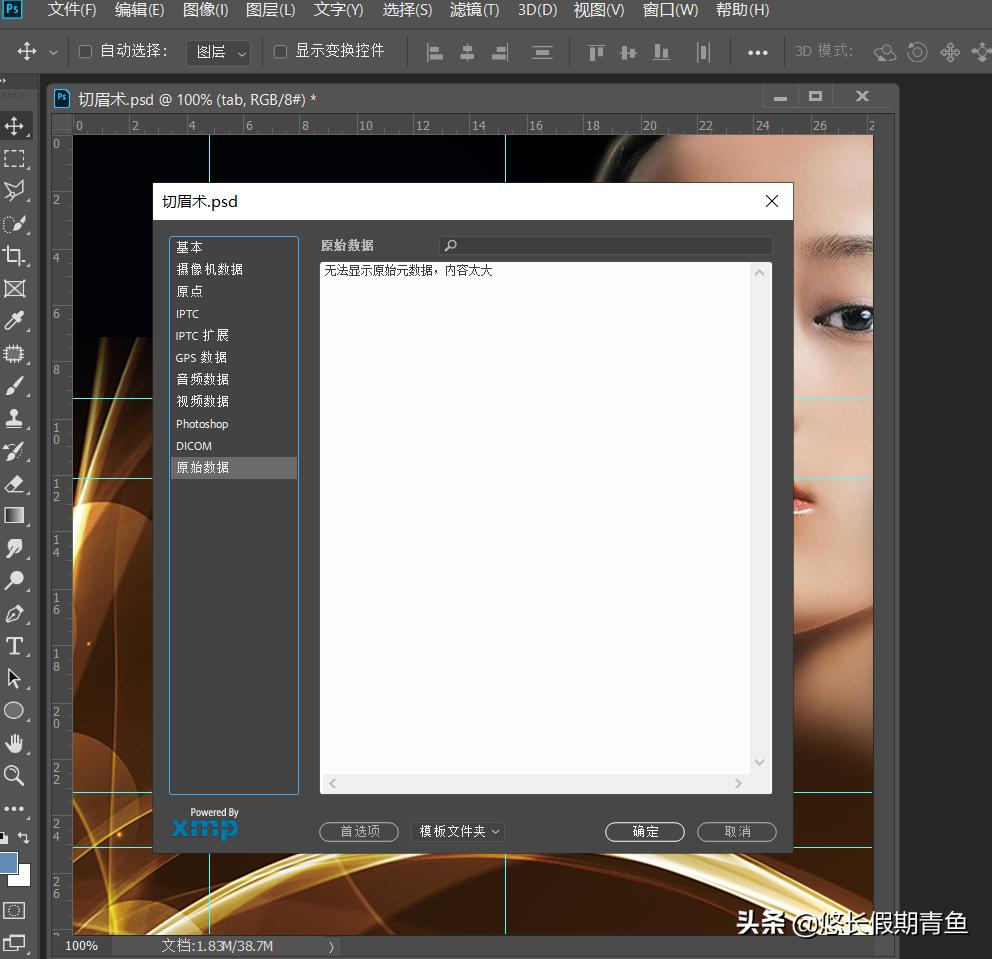
Task: Click the 确定 button in the dialog
Action: (644, 831)
